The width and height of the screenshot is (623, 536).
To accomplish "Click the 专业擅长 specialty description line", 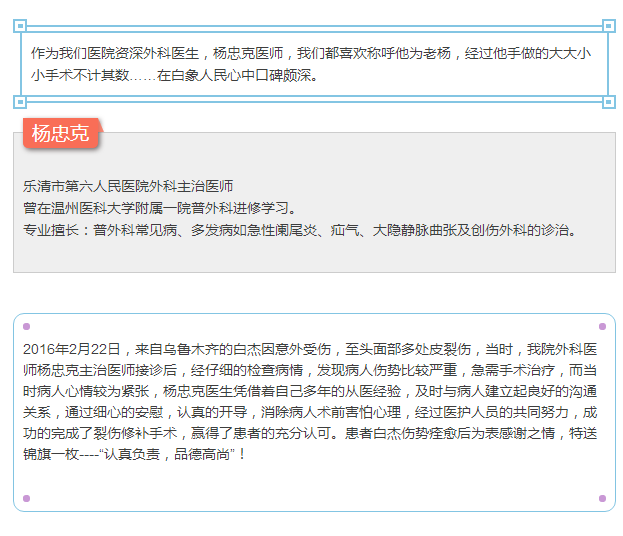I will (x=300, y=230).
